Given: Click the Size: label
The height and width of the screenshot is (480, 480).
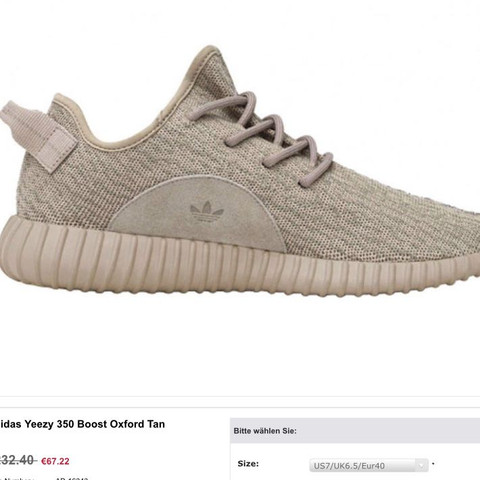Looking at the screenshot, I should (x=248, y=464).
